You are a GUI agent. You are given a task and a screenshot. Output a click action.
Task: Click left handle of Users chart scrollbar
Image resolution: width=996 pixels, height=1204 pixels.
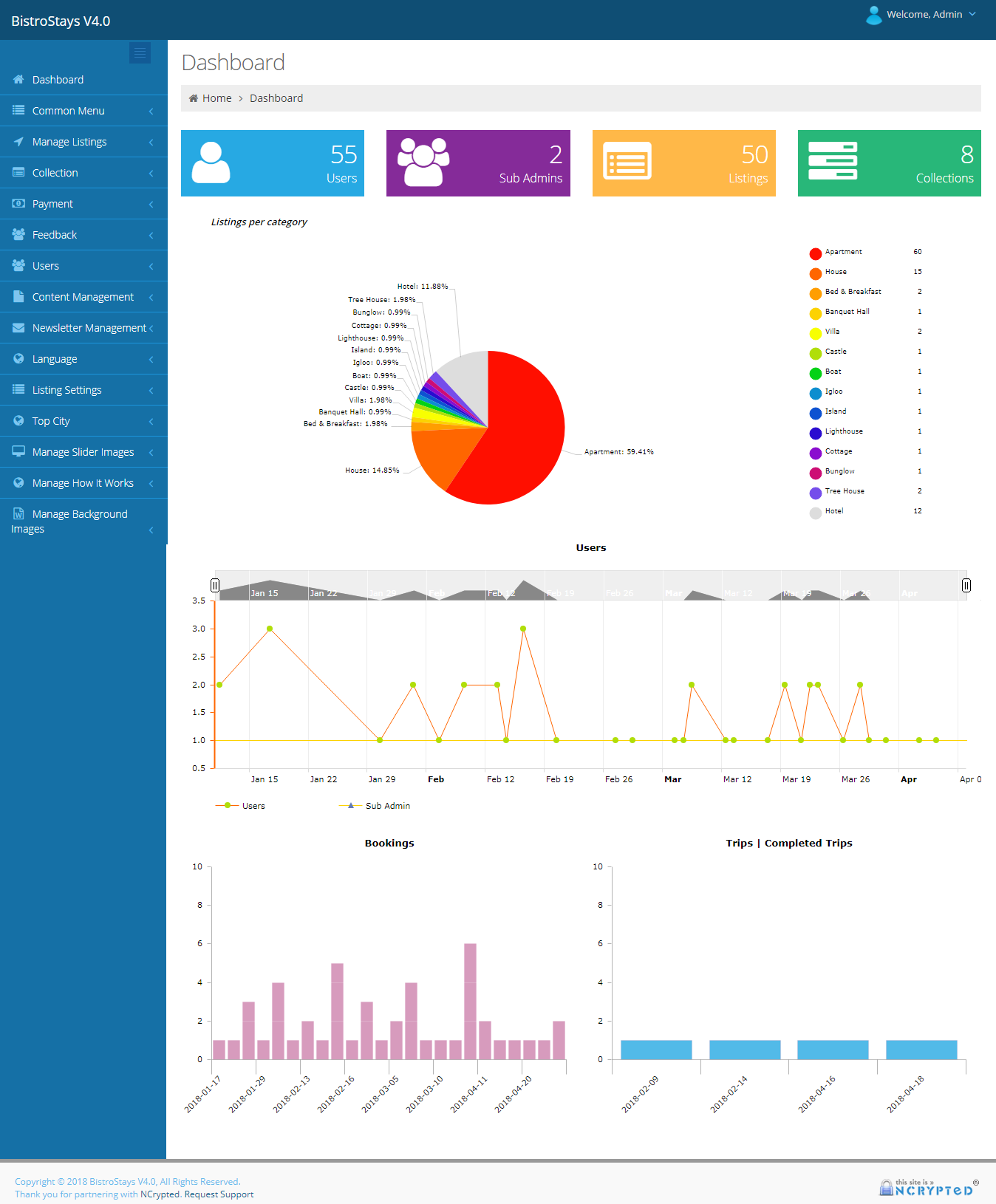click(215, 585)
